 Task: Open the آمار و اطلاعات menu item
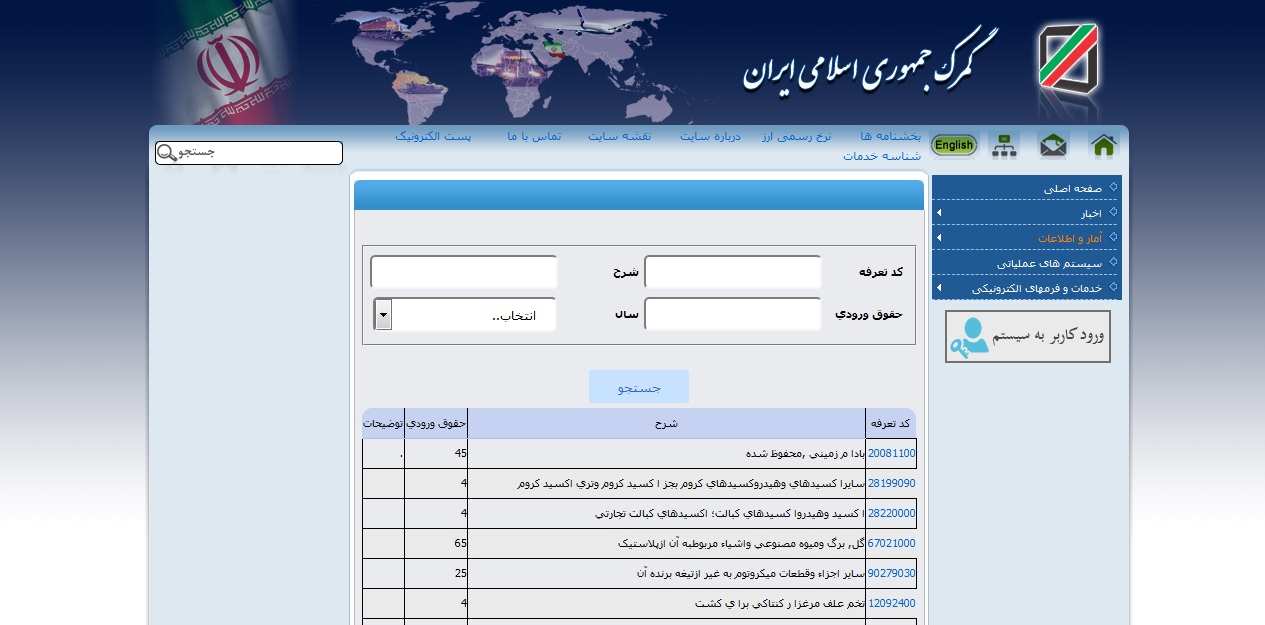tap(1070, 237)
